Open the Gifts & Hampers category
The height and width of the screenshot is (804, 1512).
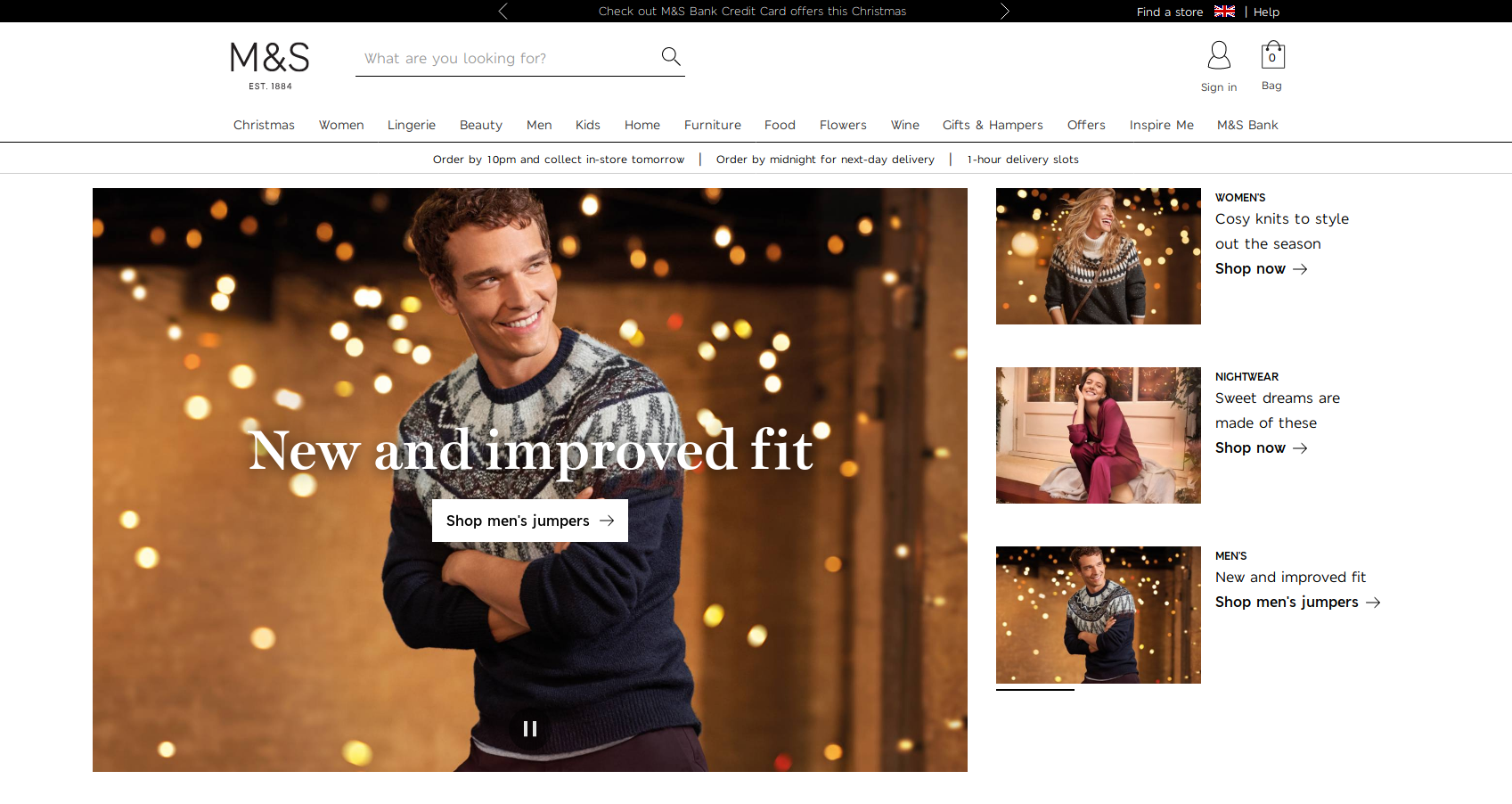tap(993, 125)
